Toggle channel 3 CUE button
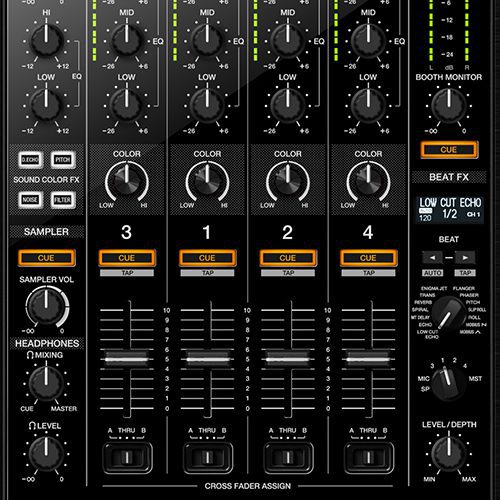This screenshot has height=500, width=500. pos(127,258)
